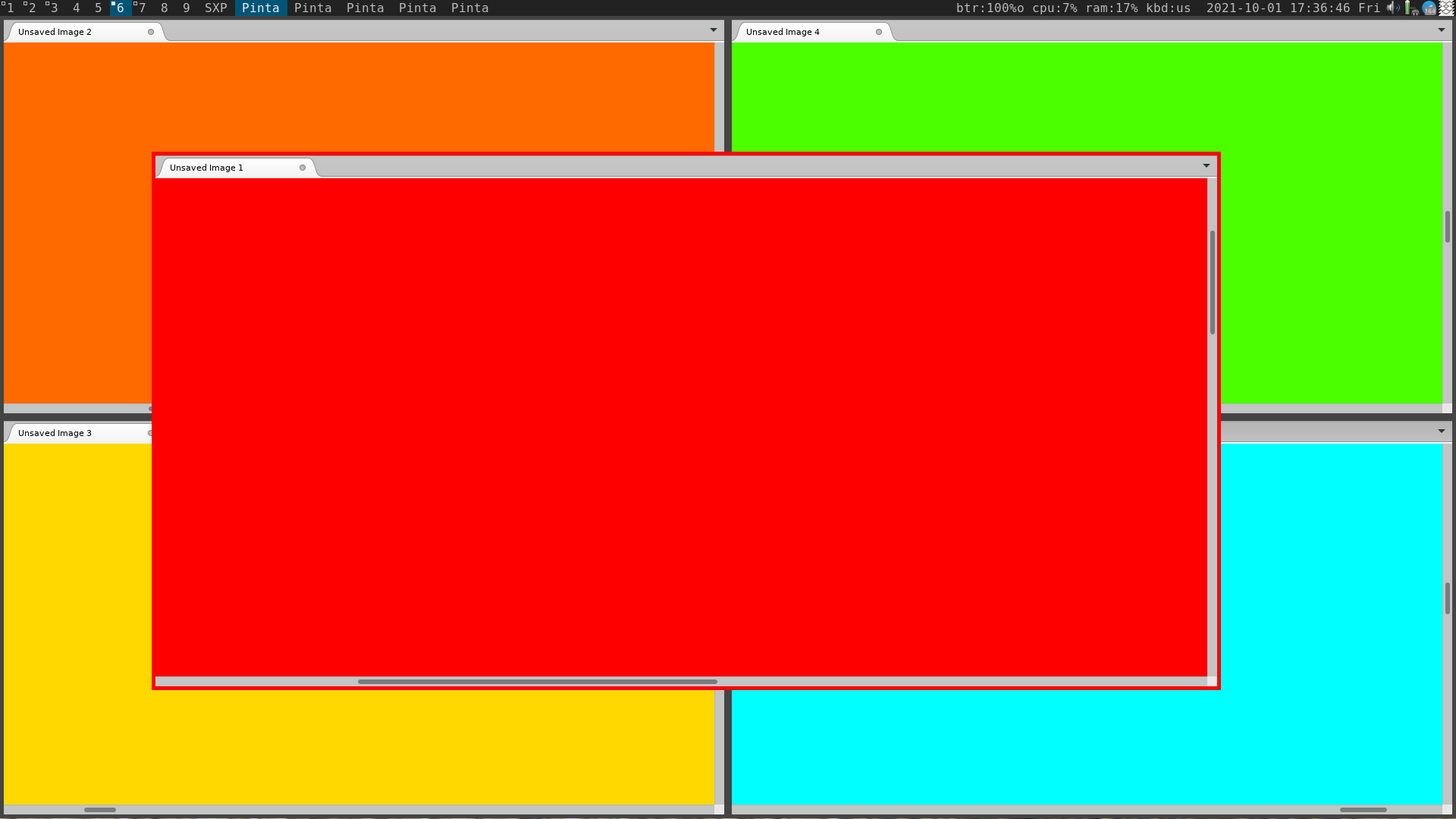Click the vertical scrollbar of red image window
Screen dimensions: 1456x819
pos(1212,282)
